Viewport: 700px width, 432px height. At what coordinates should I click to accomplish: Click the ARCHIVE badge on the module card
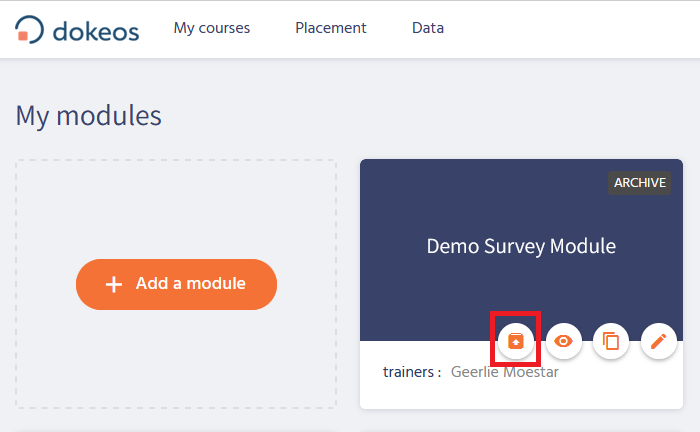pos(640,183)
